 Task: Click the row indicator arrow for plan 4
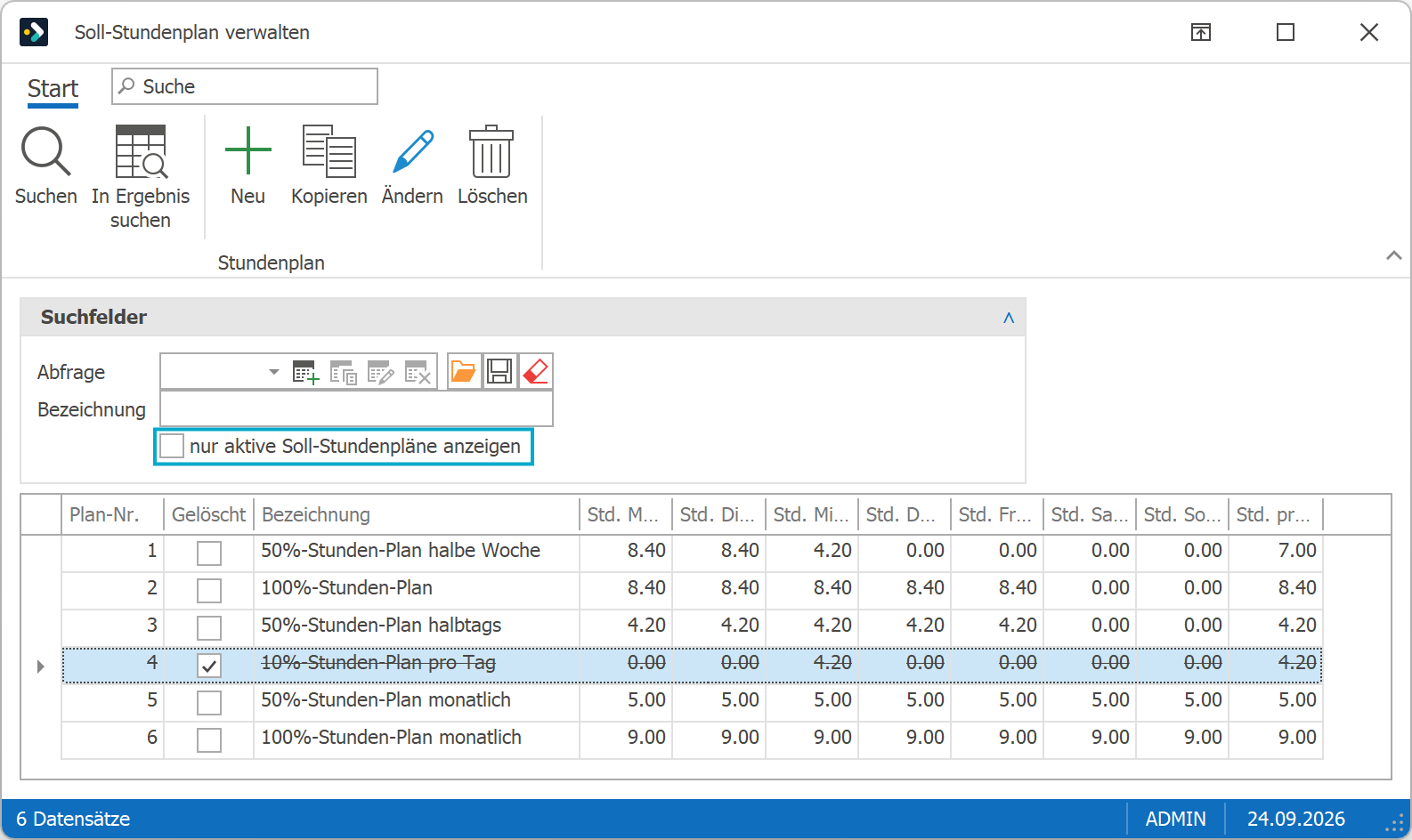40,666
